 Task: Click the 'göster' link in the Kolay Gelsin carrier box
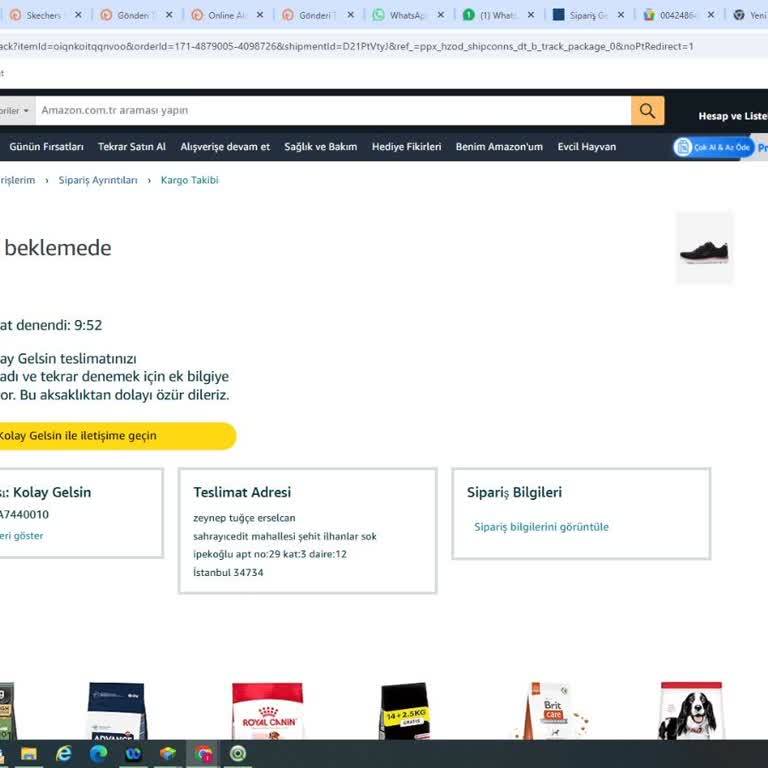click(22, 536)
